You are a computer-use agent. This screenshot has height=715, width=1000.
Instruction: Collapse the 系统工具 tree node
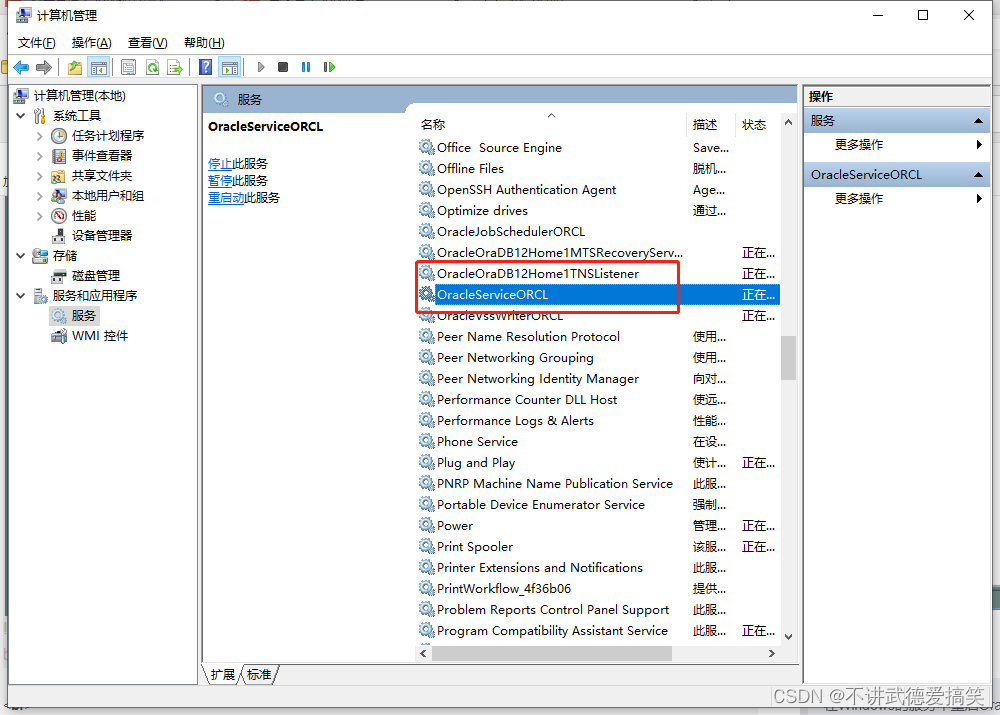coord(21,115)
